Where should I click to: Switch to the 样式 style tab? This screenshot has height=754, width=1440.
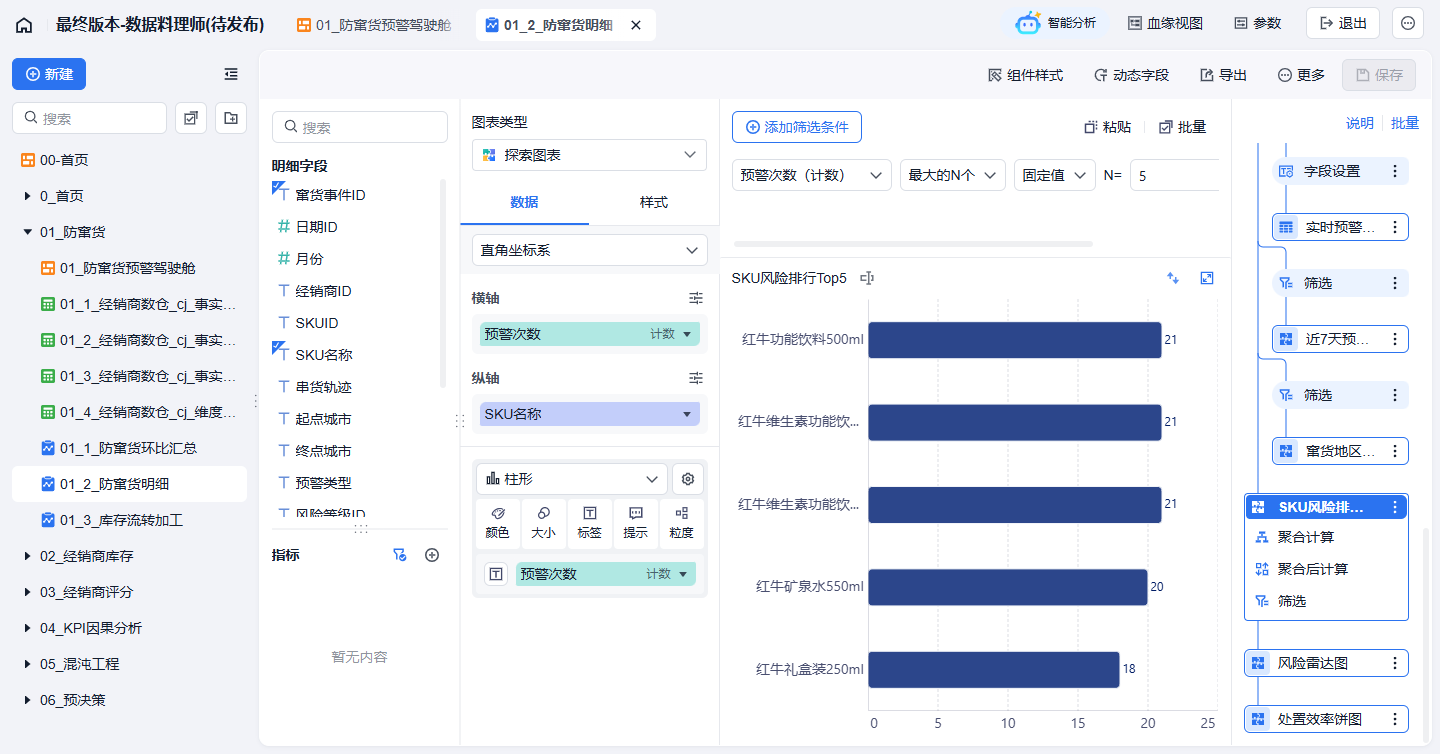[x=654, y=202]
